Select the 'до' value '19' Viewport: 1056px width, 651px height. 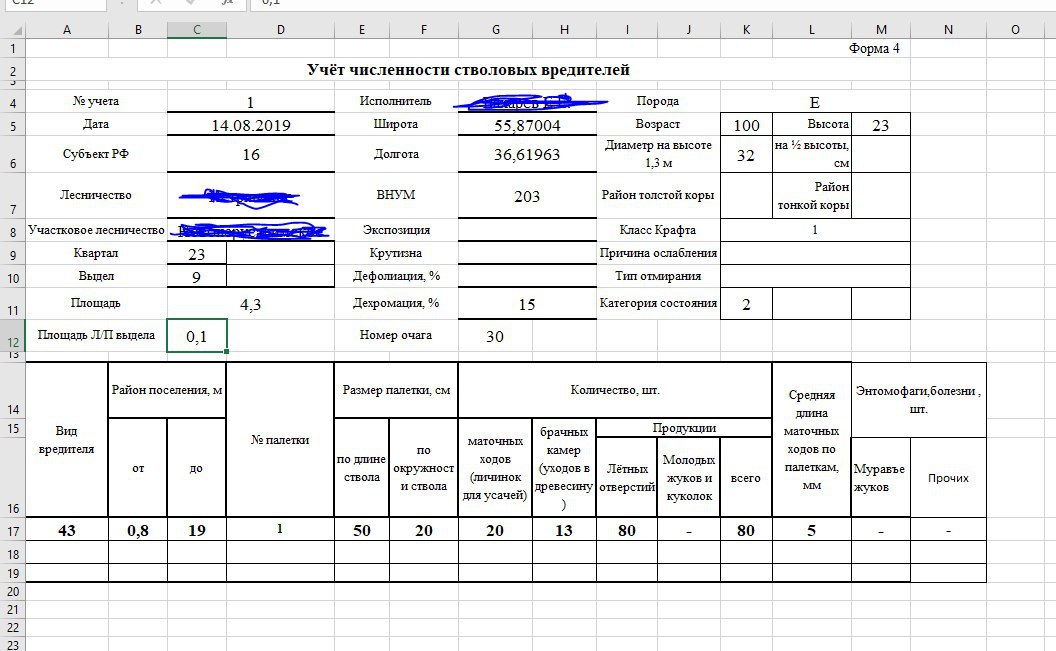coord(197,530)
